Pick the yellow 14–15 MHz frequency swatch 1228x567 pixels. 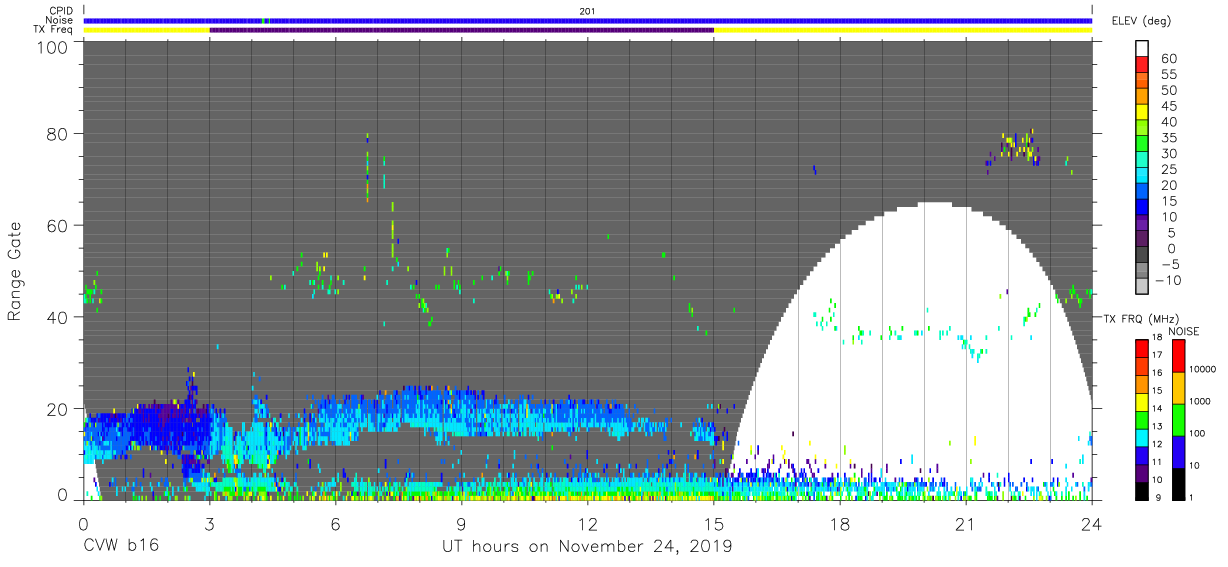point(1142,402)
